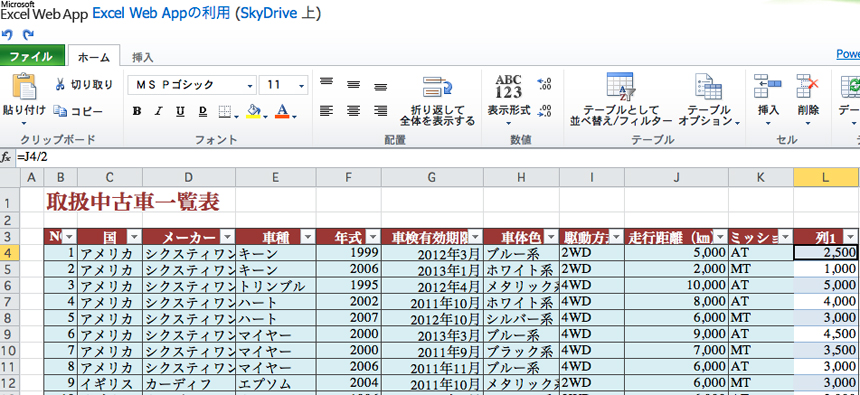Apply red font color
860x395 pixels.
(x=282, y=111)
